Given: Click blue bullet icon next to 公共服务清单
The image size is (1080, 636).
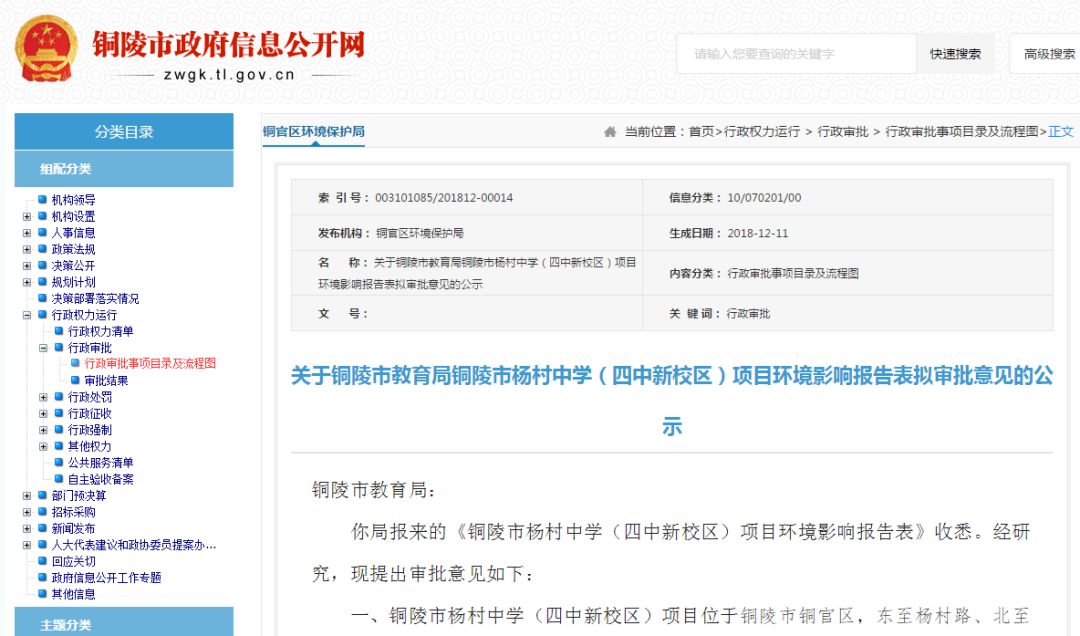Looking at the screenshot, I should pos(60,463).
